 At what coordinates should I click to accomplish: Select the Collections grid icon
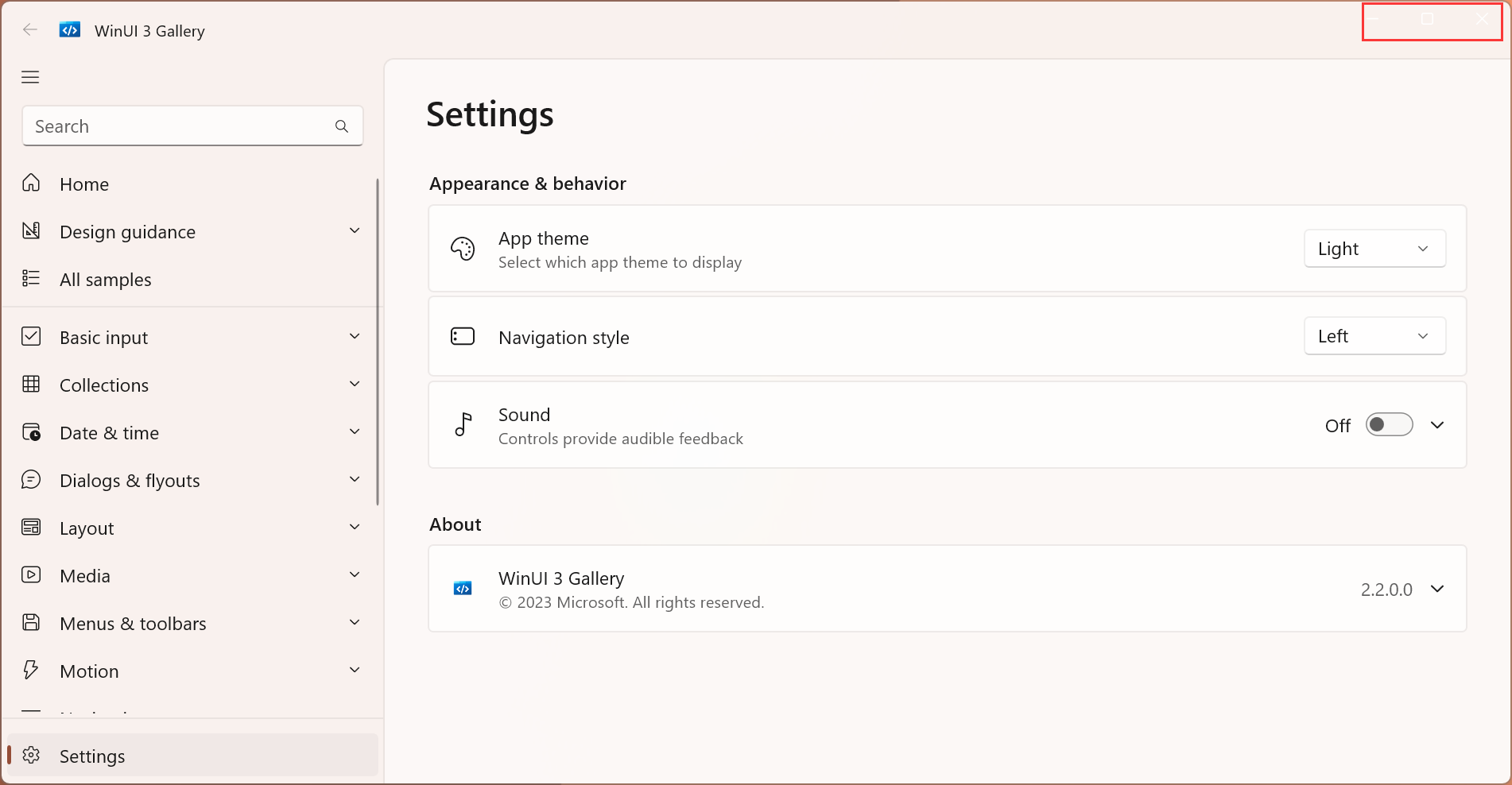coord(32,384)
